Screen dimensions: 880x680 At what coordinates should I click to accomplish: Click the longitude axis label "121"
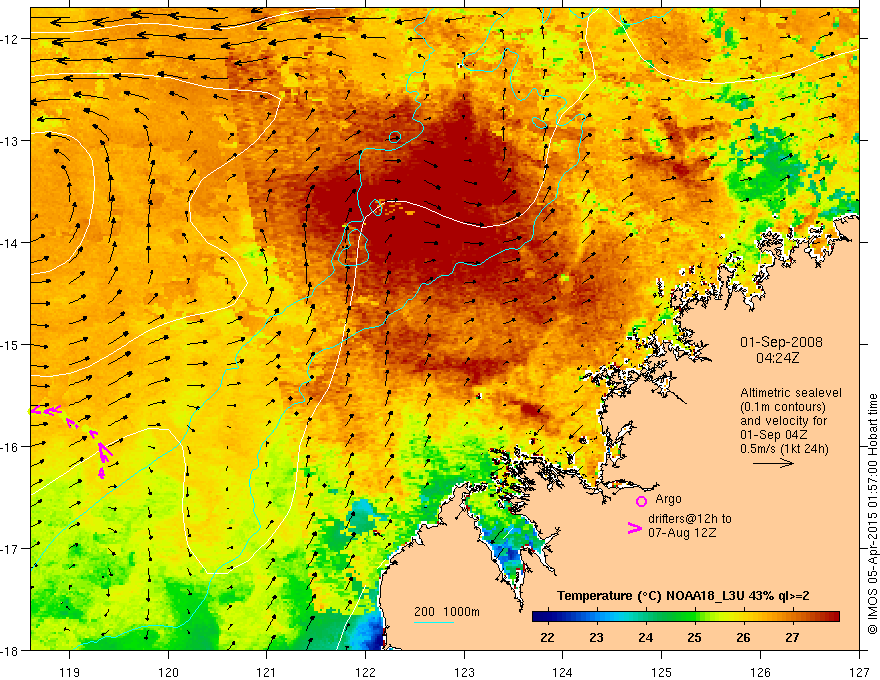click(267, 672)
